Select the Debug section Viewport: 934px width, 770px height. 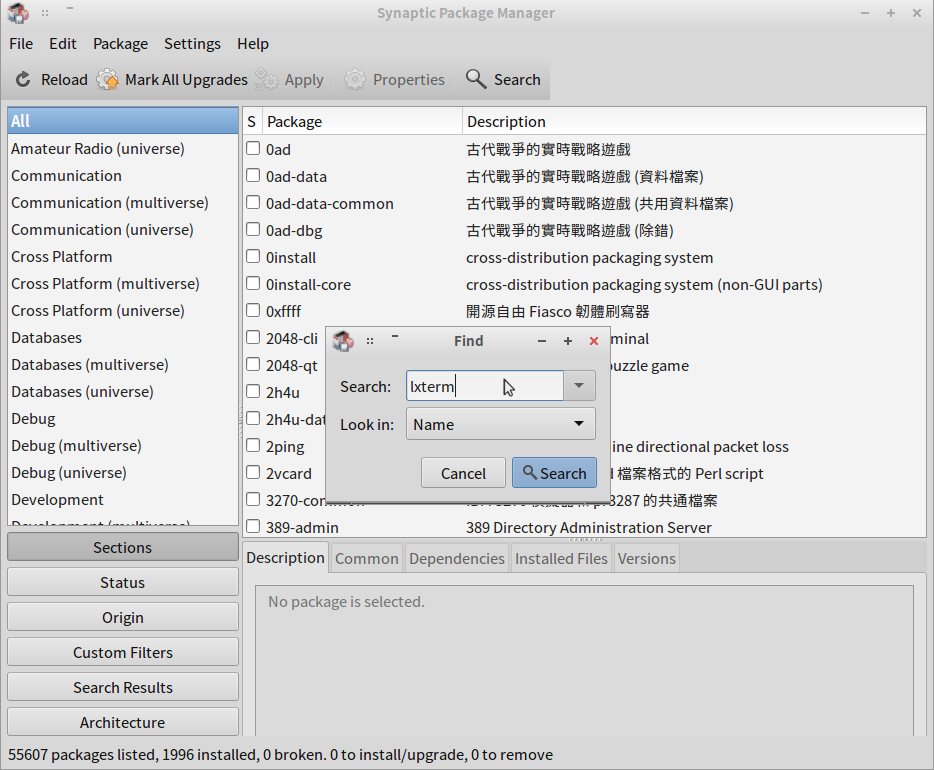123,419
